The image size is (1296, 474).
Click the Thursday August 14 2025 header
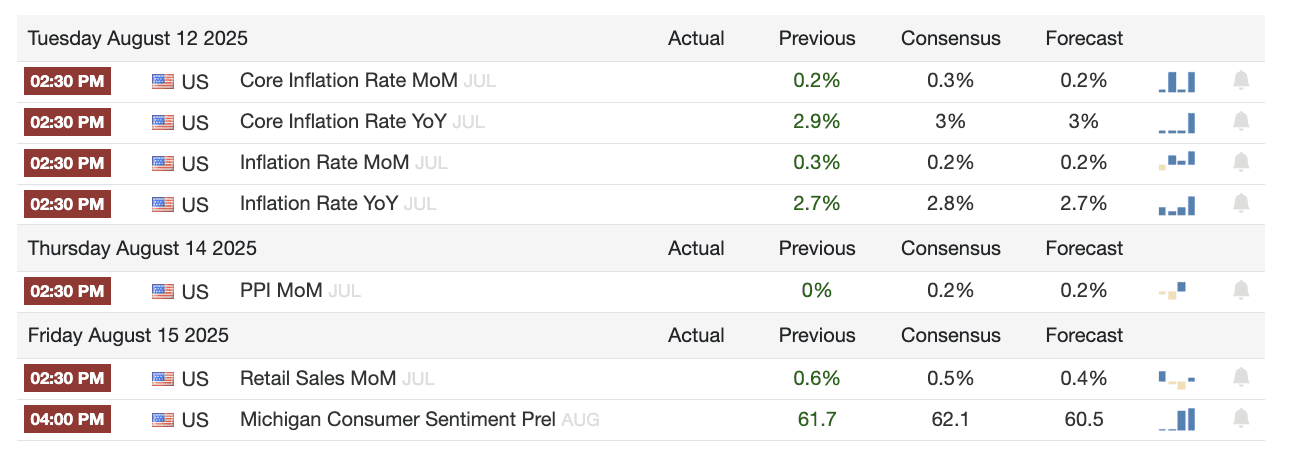(x=142, y=248)
